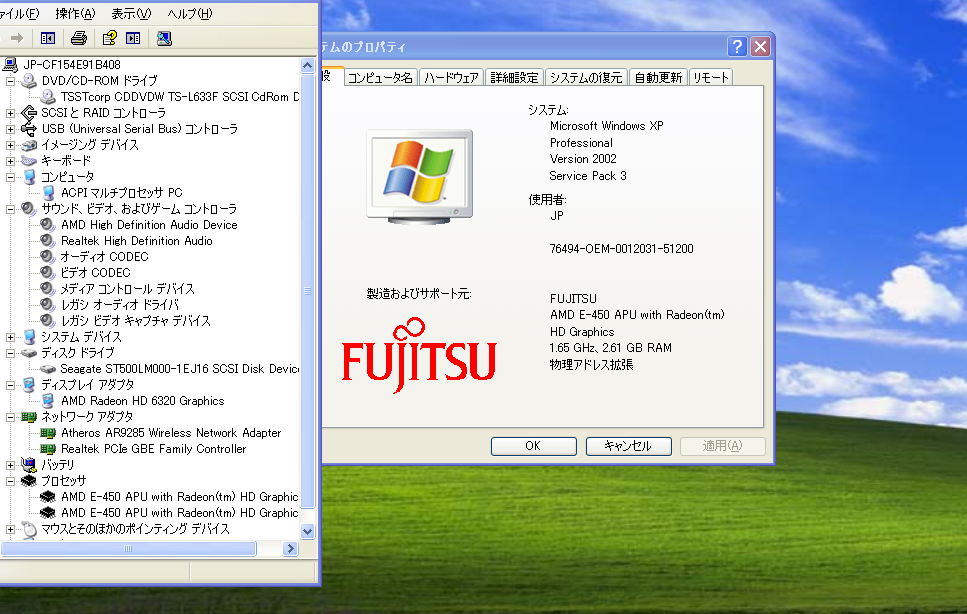Open the ヘルプ(H) menu

coord(190,14)
